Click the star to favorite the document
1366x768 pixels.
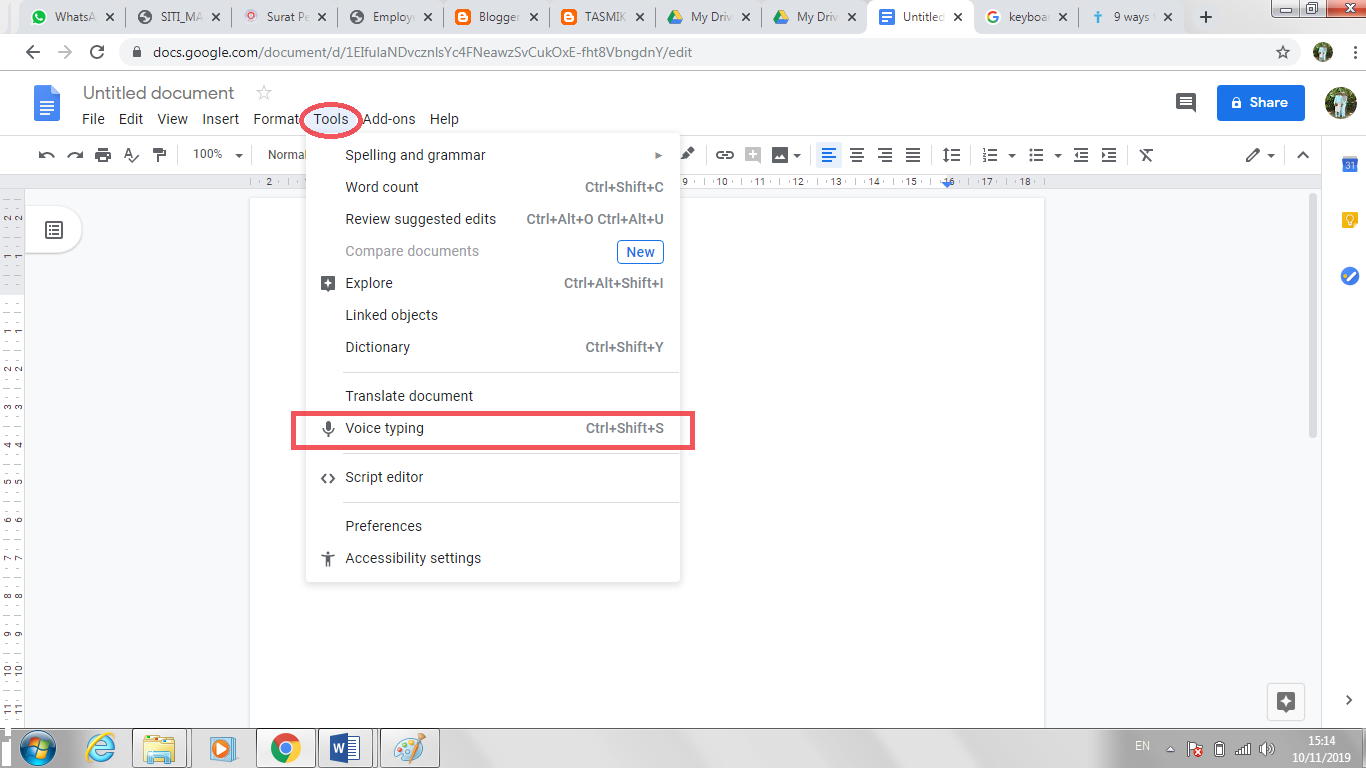(262, 92)
